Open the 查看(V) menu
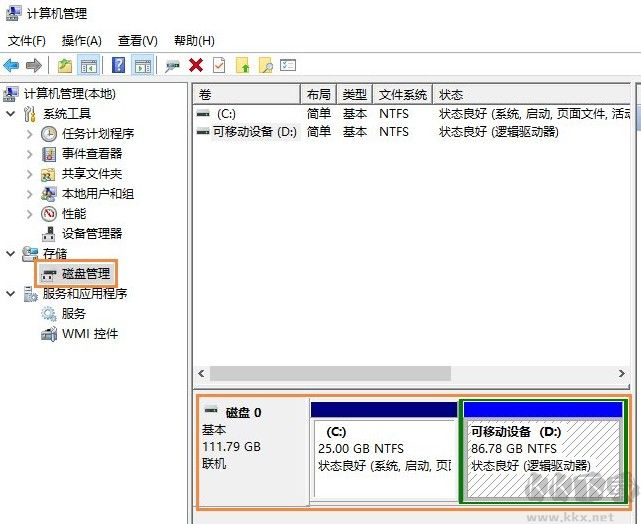 click(x=137, y=40)
